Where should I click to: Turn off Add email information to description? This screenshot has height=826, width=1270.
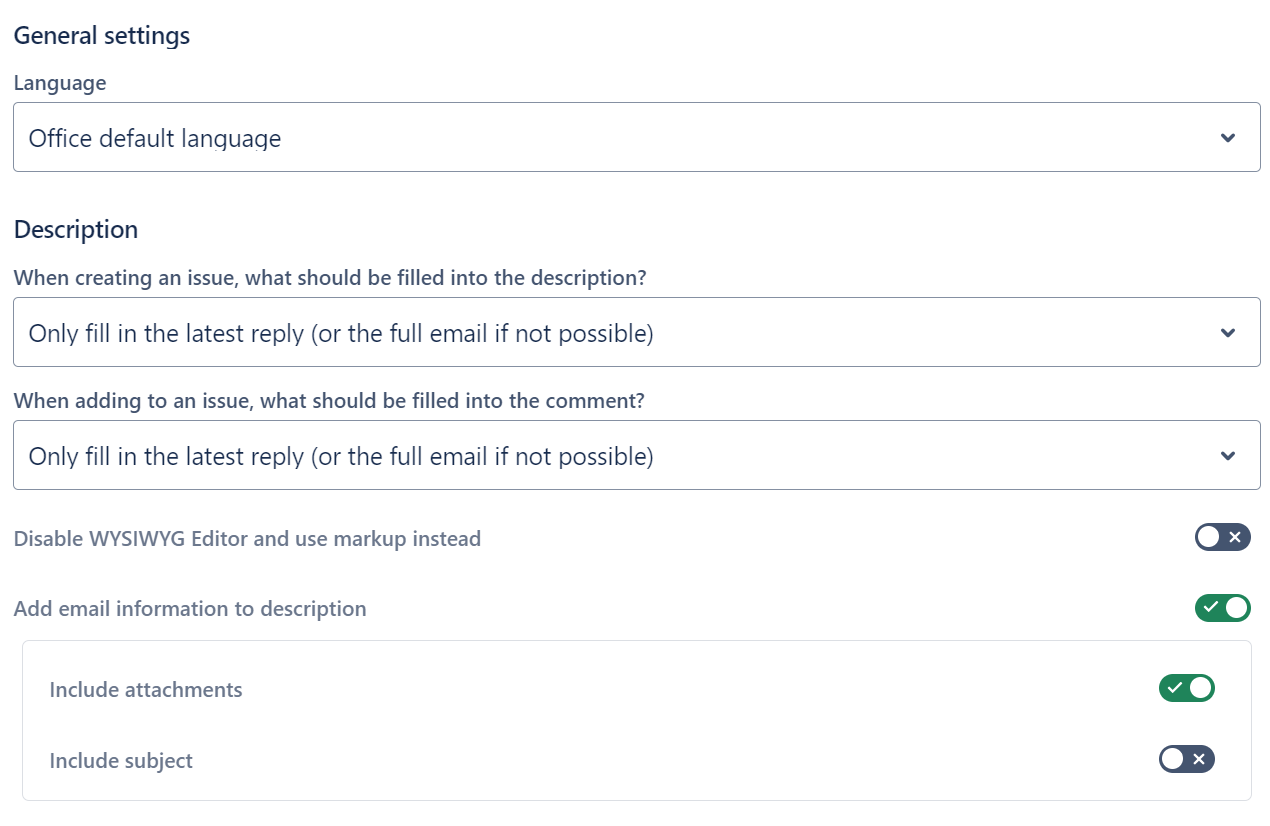tap(1222, 607)
